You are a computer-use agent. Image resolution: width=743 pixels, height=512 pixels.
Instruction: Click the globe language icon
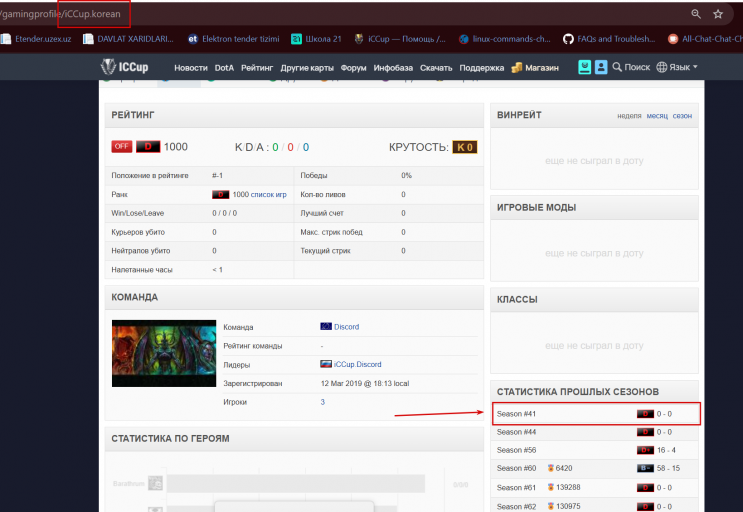(x=661, y=67)
